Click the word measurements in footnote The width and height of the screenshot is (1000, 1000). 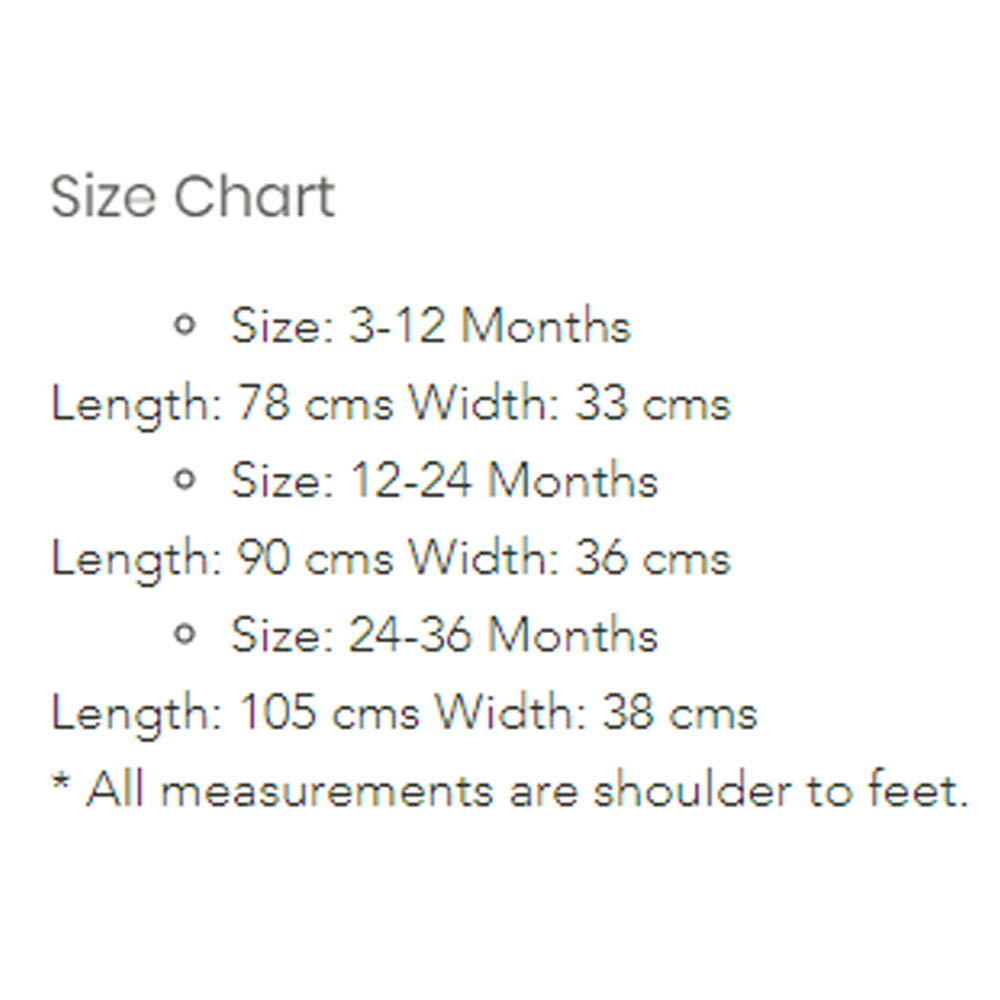[327, 792]
